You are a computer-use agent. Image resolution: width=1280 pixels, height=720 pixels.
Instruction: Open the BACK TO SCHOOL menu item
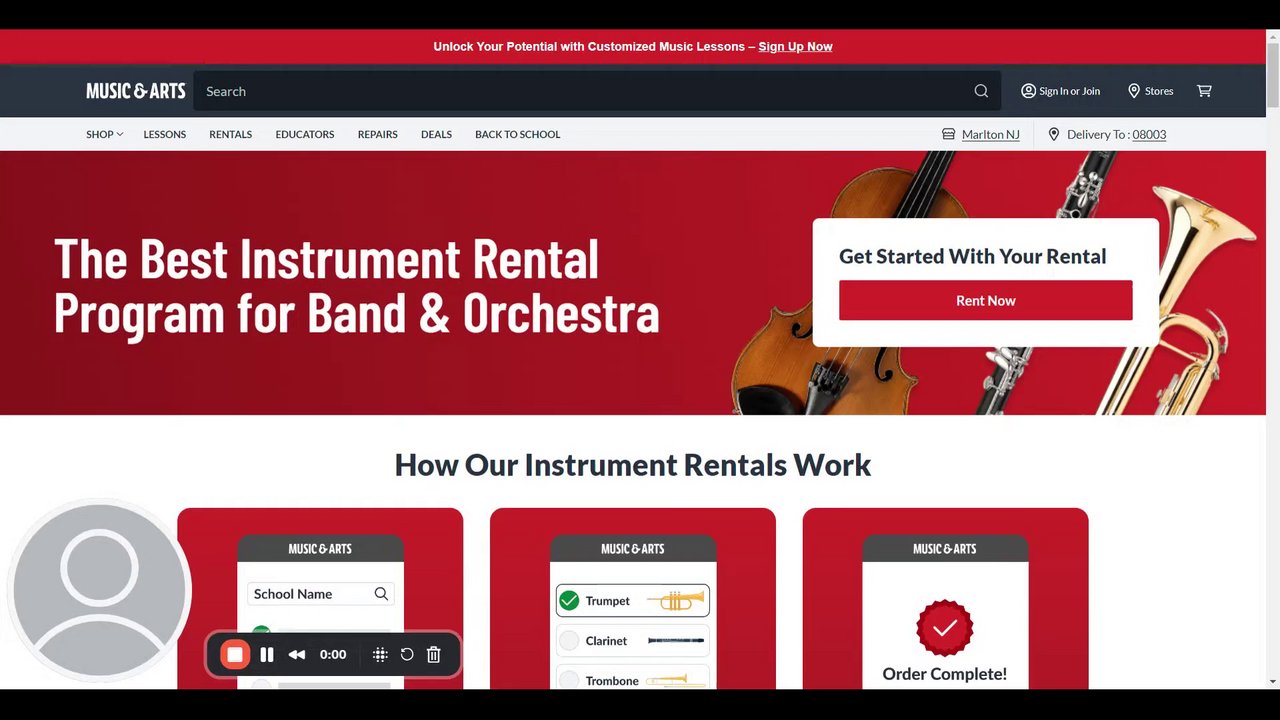pyautogui.click(x=518, y=134)
